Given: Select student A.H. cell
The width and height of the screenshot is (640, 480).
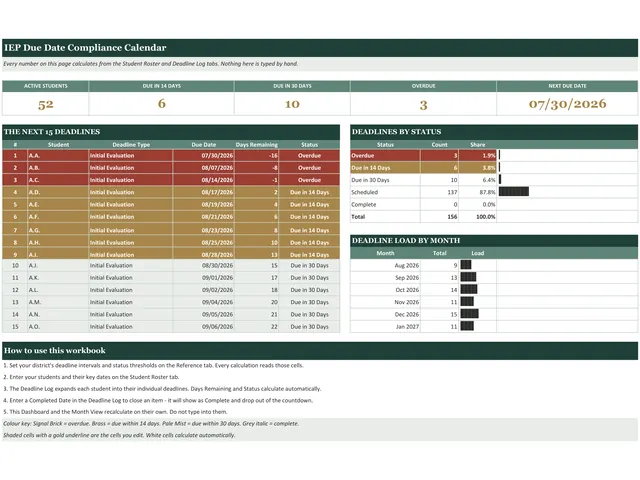Looking at the screenshot, I should click(58, 242).
